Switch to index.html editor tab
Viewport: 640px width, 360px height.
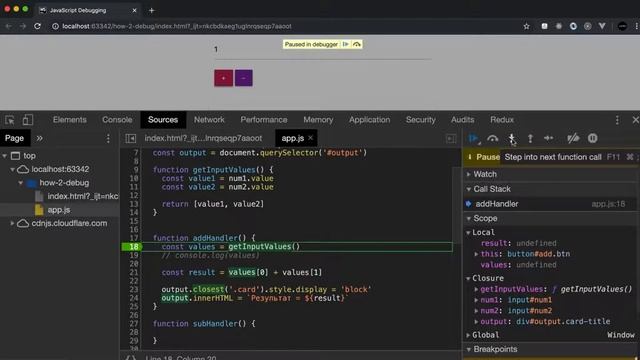(203, 138)
